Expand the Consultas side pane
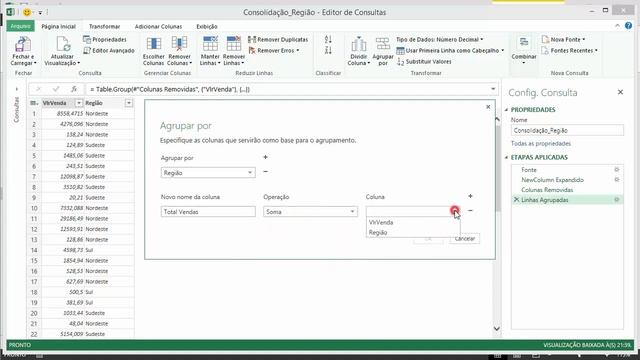Viewport: 640px width, 360px height. pos(17,89)
